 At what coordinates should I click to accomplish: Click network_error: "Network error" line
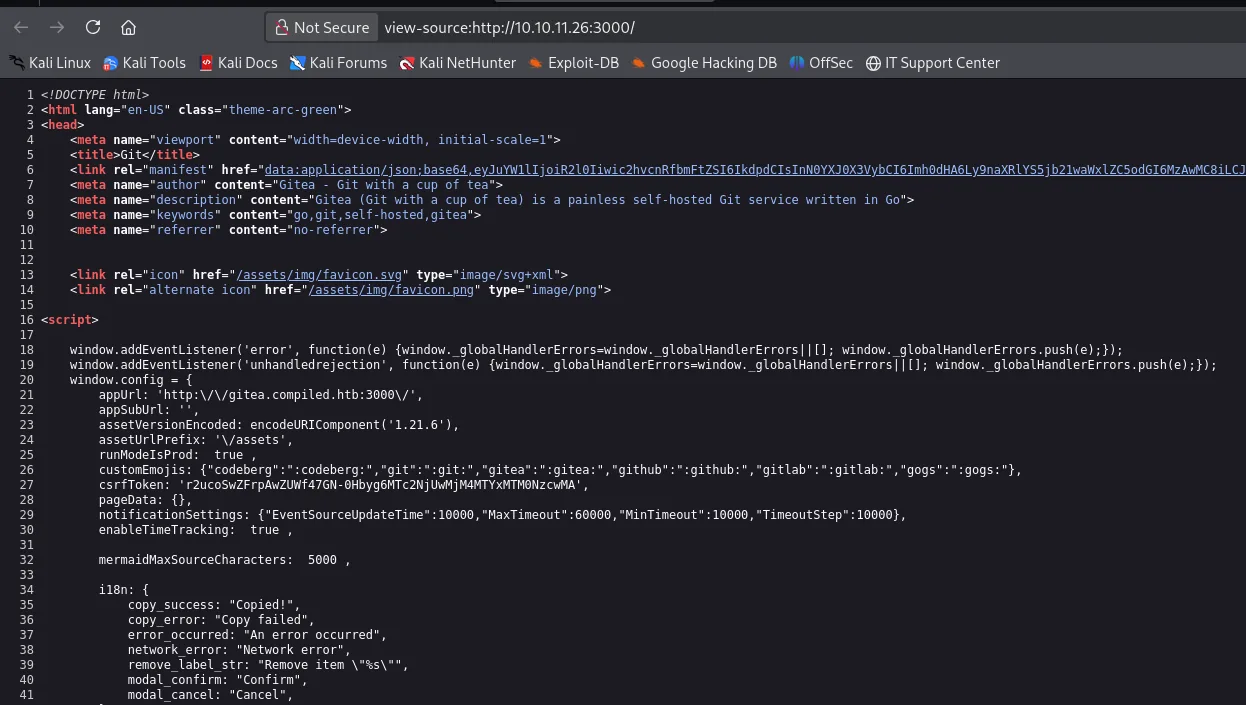point(240,650)
